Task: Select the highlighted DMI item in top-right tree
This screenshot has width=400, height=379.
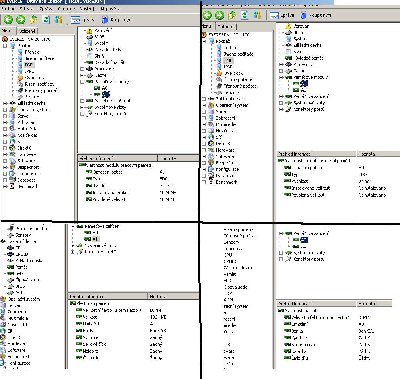Action: point(228,60)
